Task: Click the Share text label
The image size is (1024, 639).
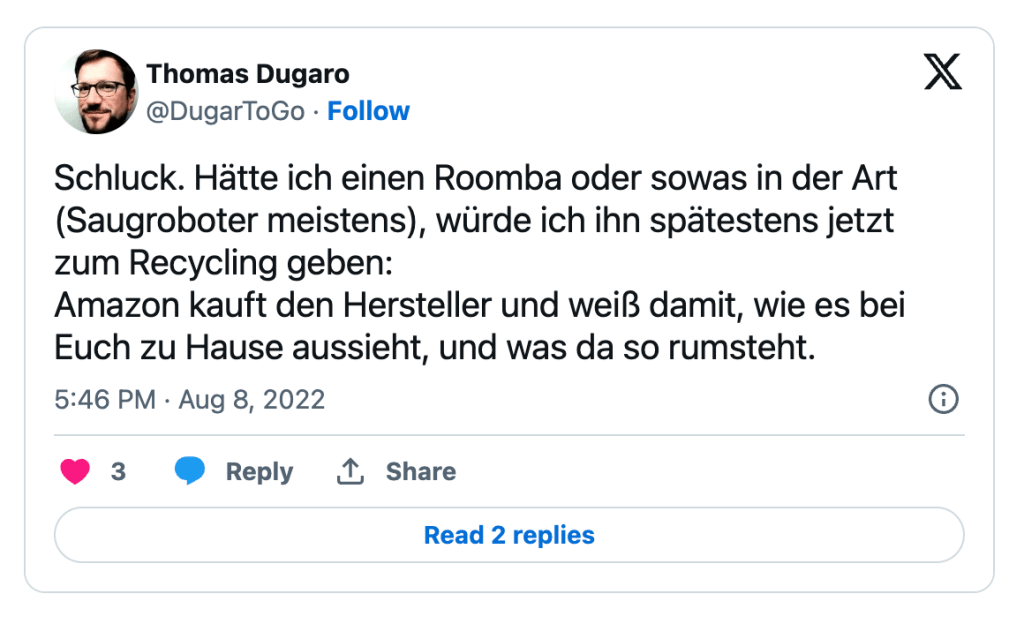Action: pos(421,472)
